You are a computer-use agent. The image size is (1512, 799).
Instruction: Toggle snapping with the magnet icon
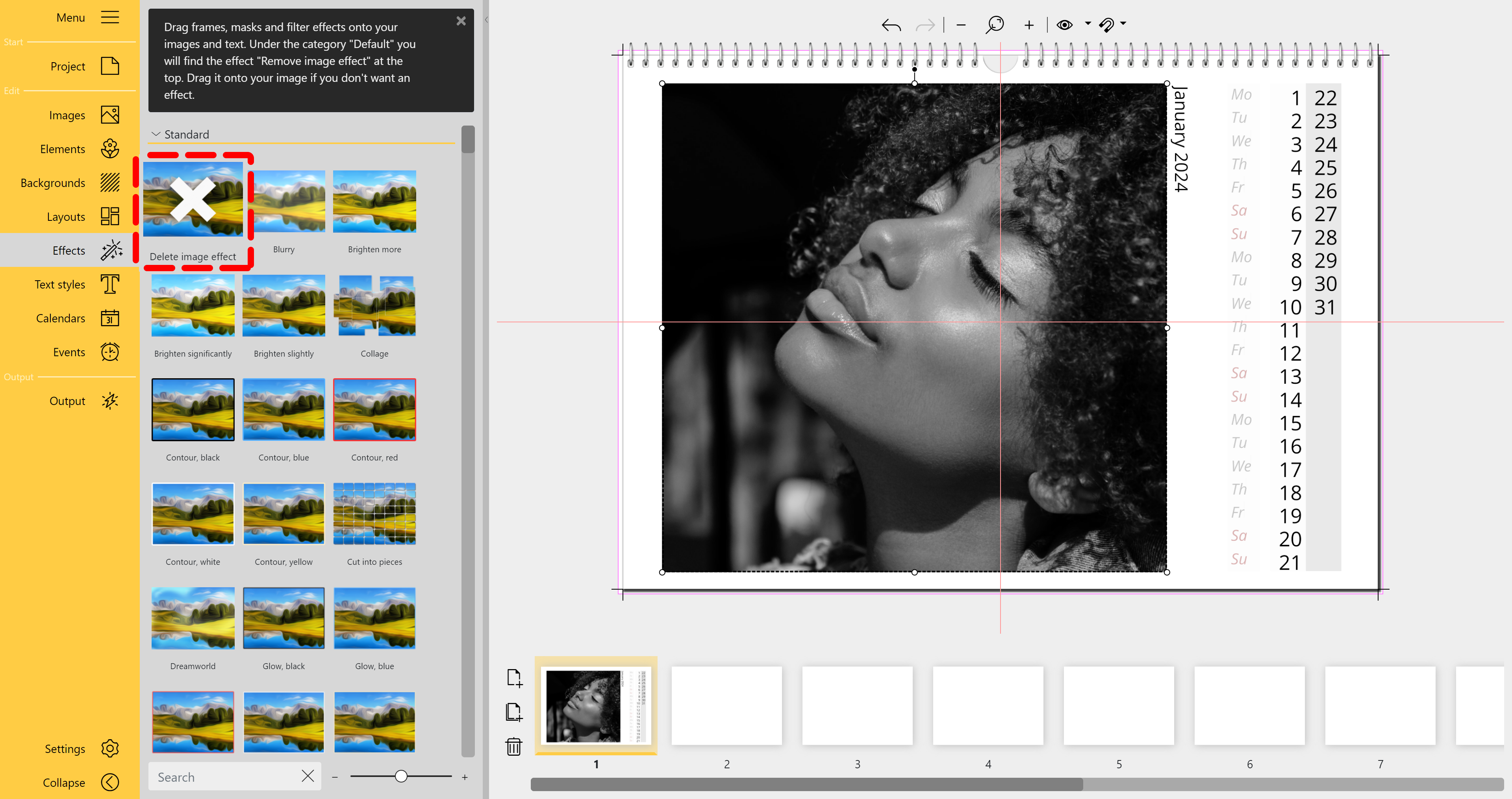[1107, 25]
